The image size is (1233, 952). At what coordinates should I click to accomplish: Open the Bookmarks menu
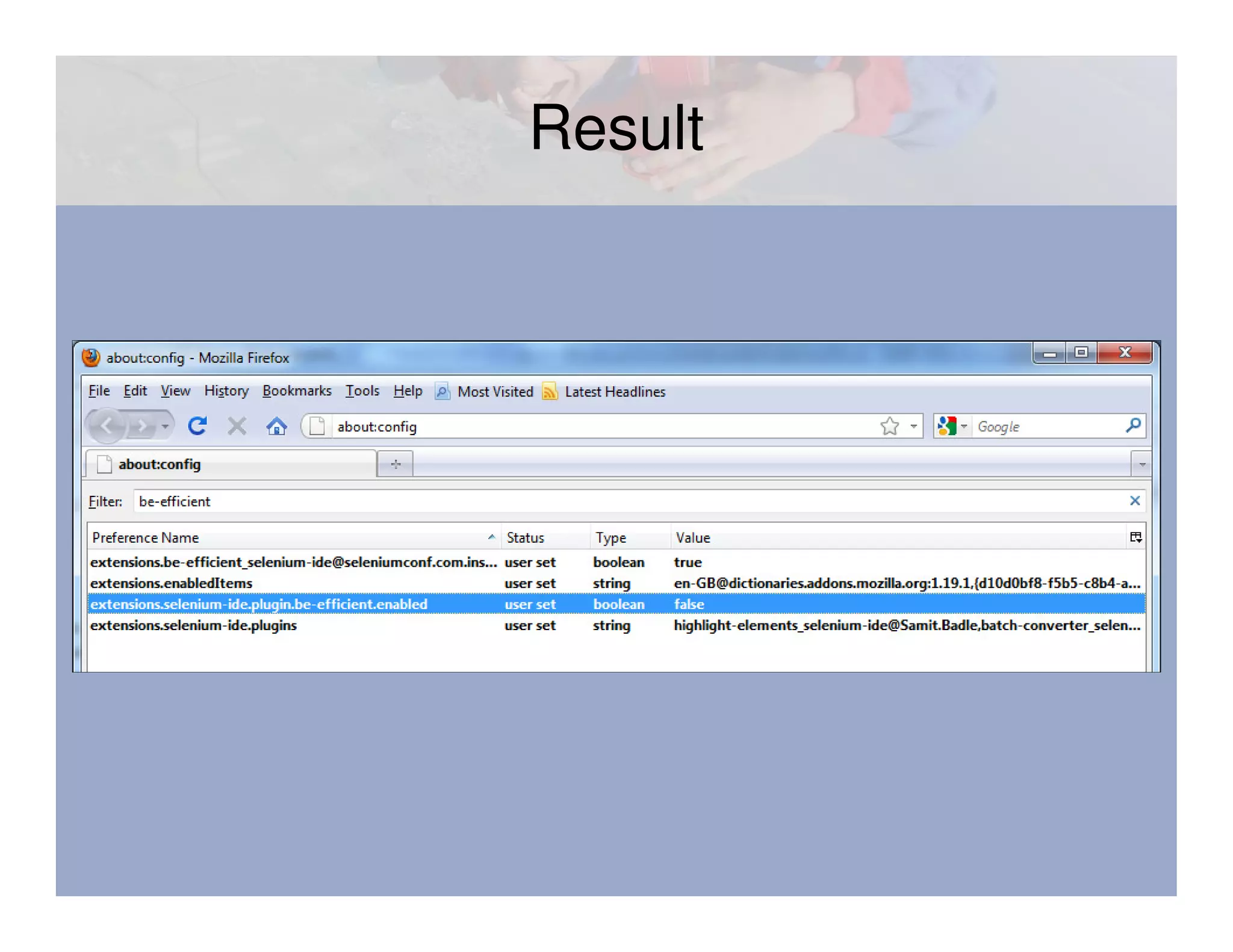pos(297,391)
